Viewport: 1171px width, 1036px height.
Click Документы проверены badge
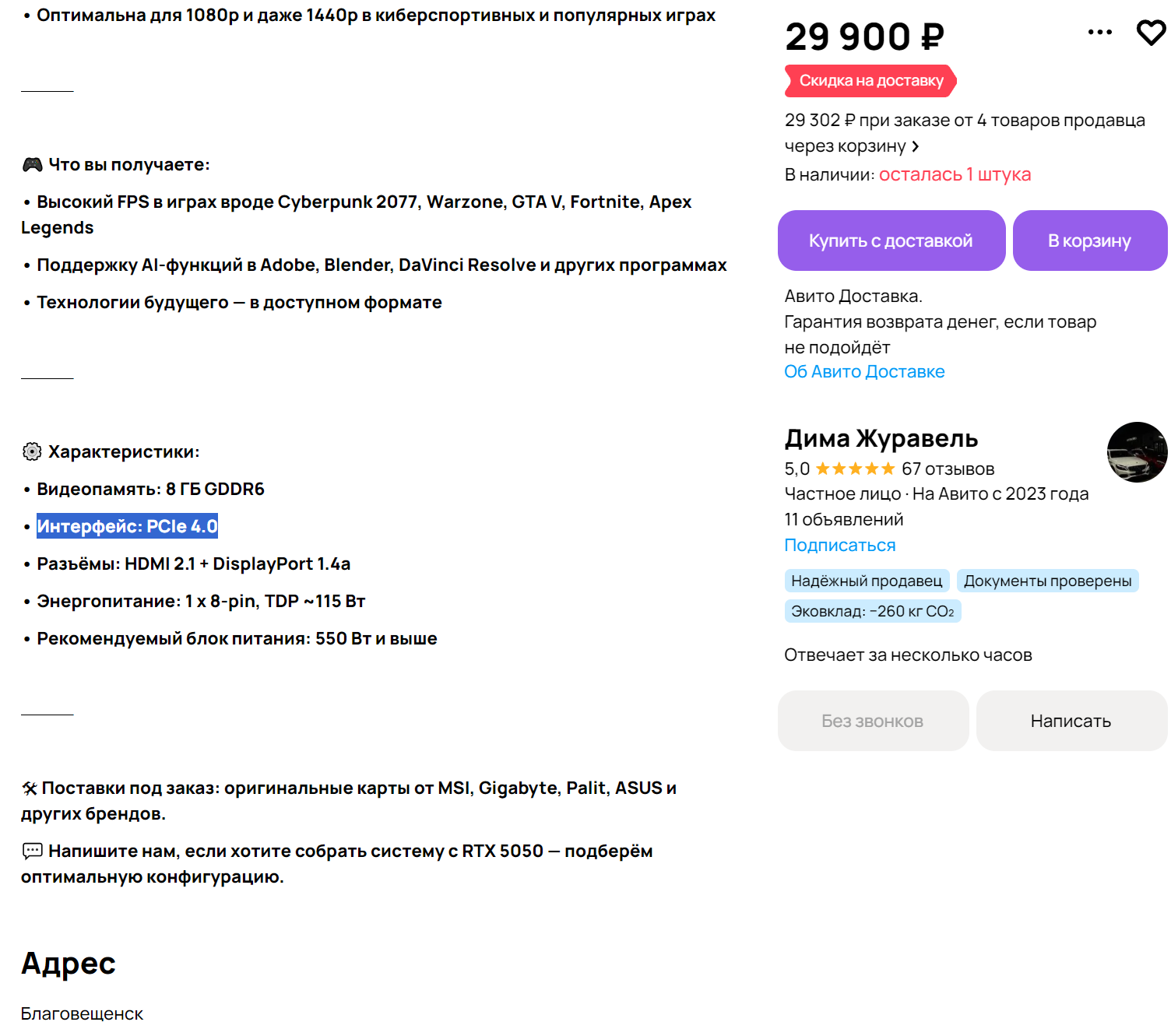coord(1048,581)
